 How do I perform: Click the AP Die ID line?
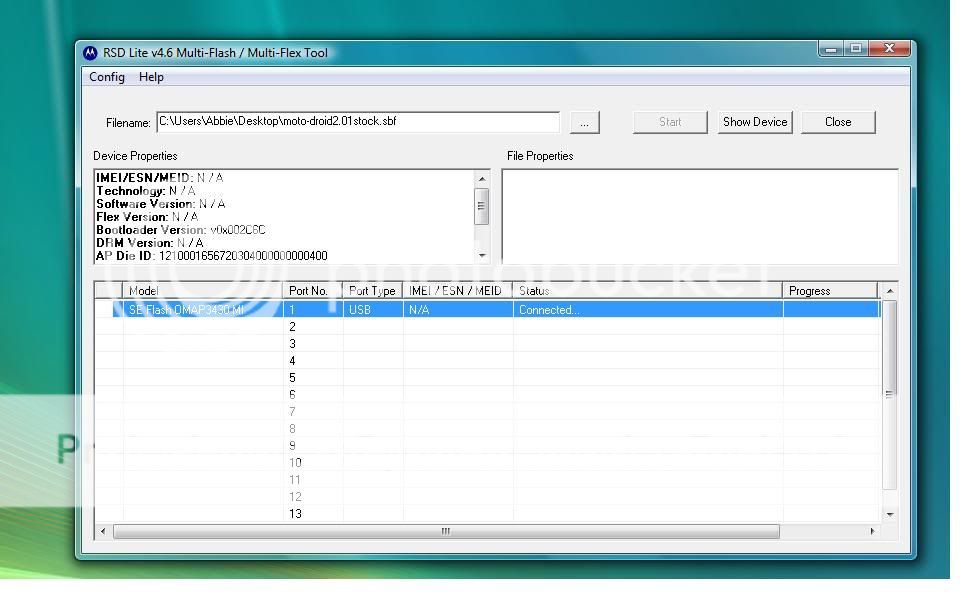coord(212,256)
